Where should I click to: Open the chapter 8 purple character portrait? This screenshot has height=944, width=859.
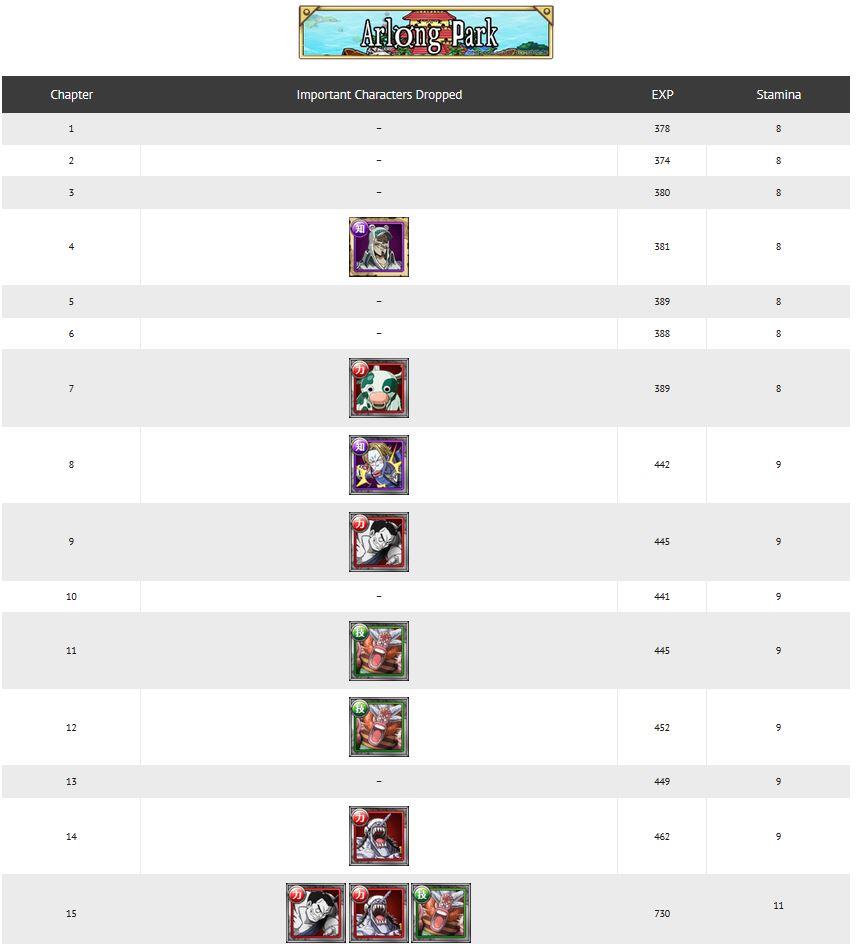tap(379, 465)
